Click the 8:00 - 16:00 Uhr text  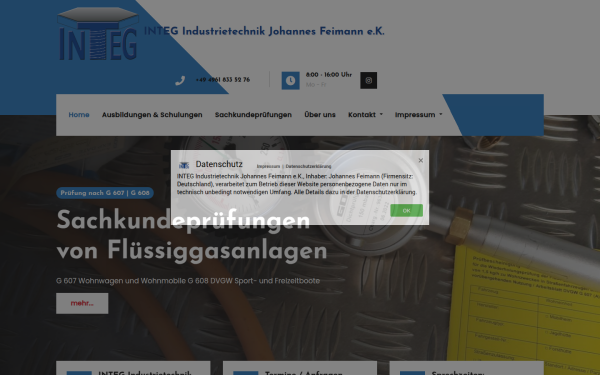pos(329,75)
